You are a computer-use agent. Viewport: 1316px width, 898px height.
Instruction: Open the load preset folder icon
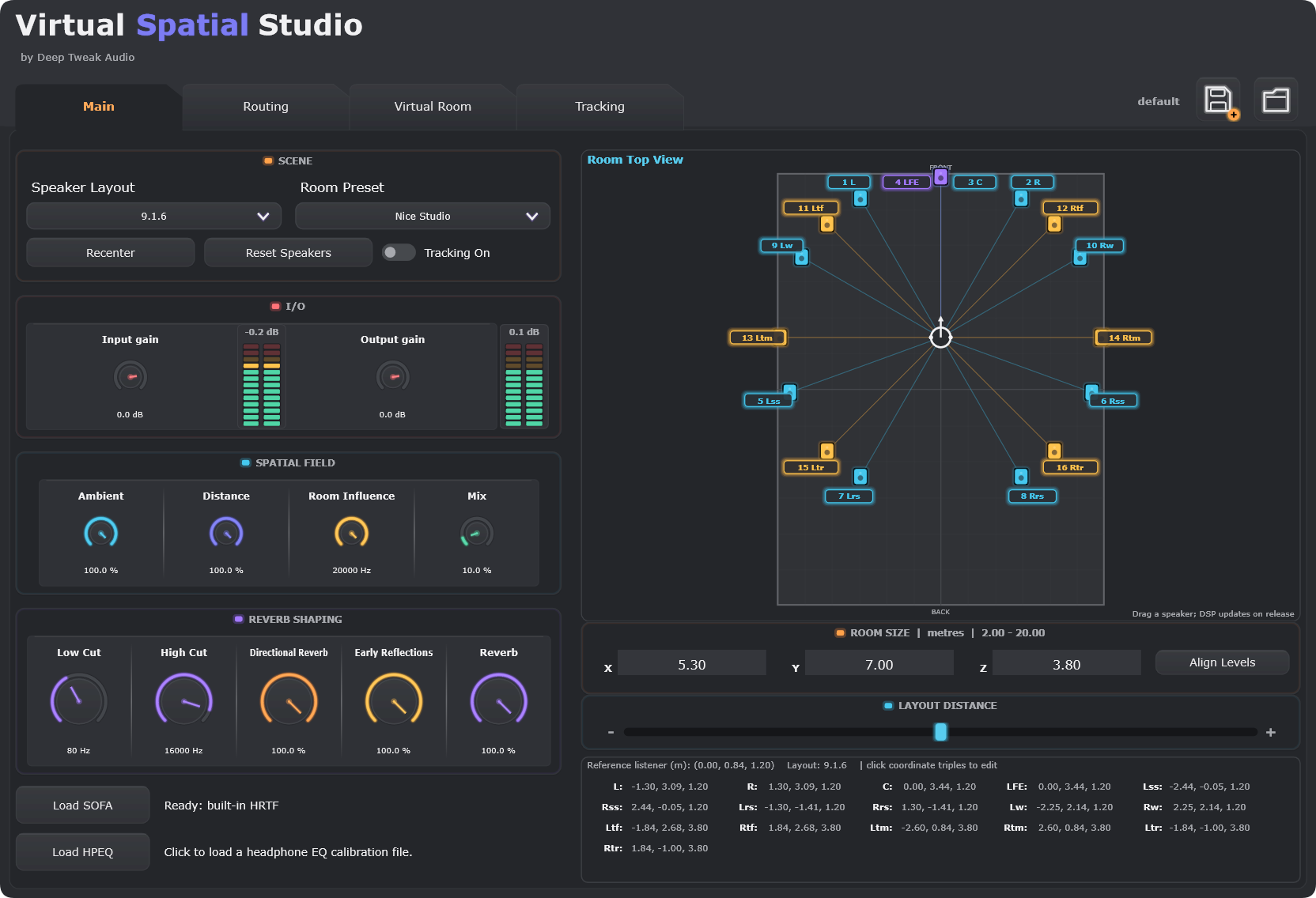point(1276,100)
